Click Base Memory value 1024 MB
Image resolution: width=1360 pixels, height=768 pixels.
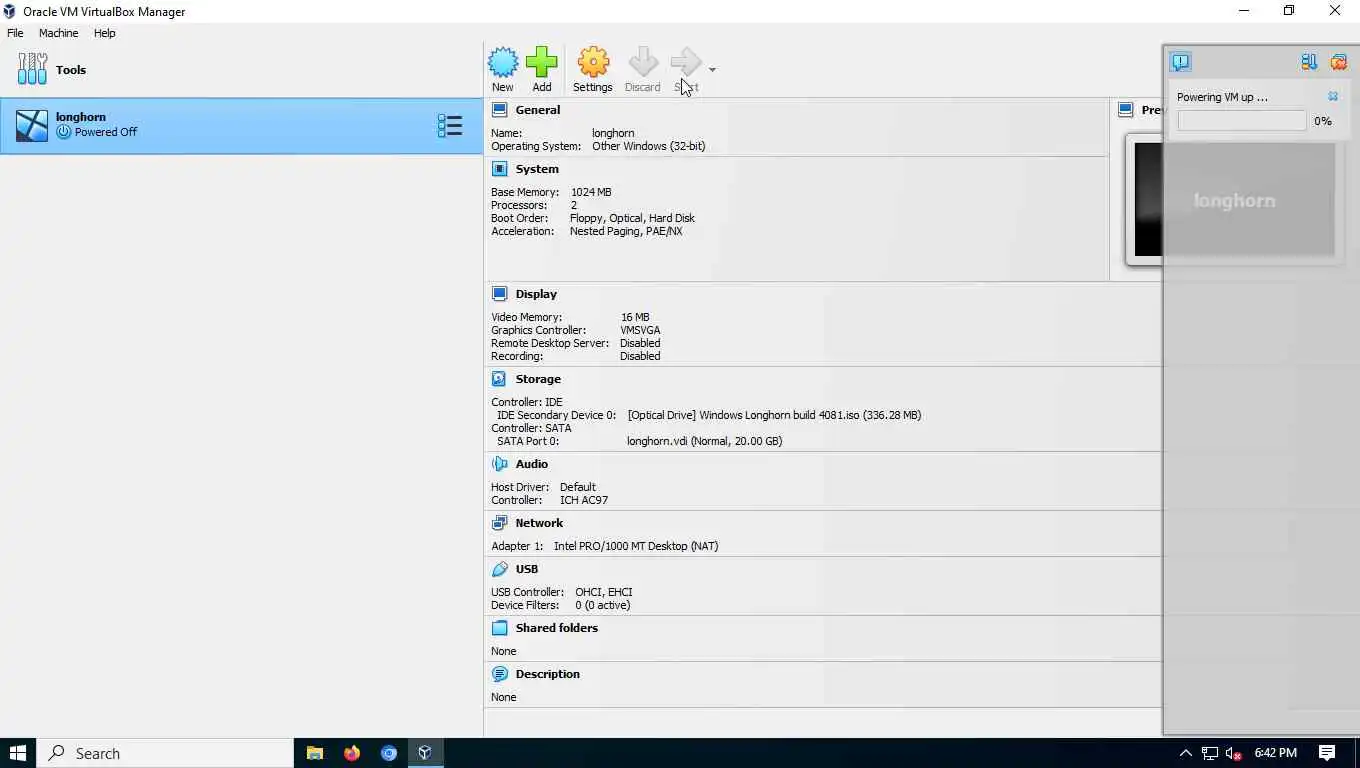591,192
